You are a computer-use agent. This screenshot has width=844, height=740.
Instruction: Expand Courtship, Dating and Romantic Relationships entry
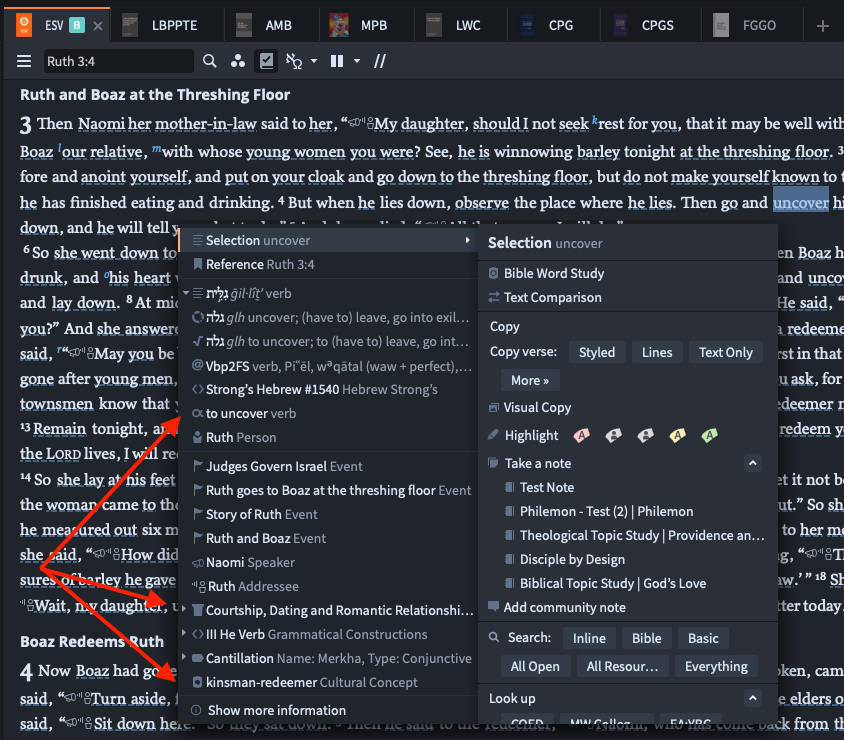(x=185, y=610)
